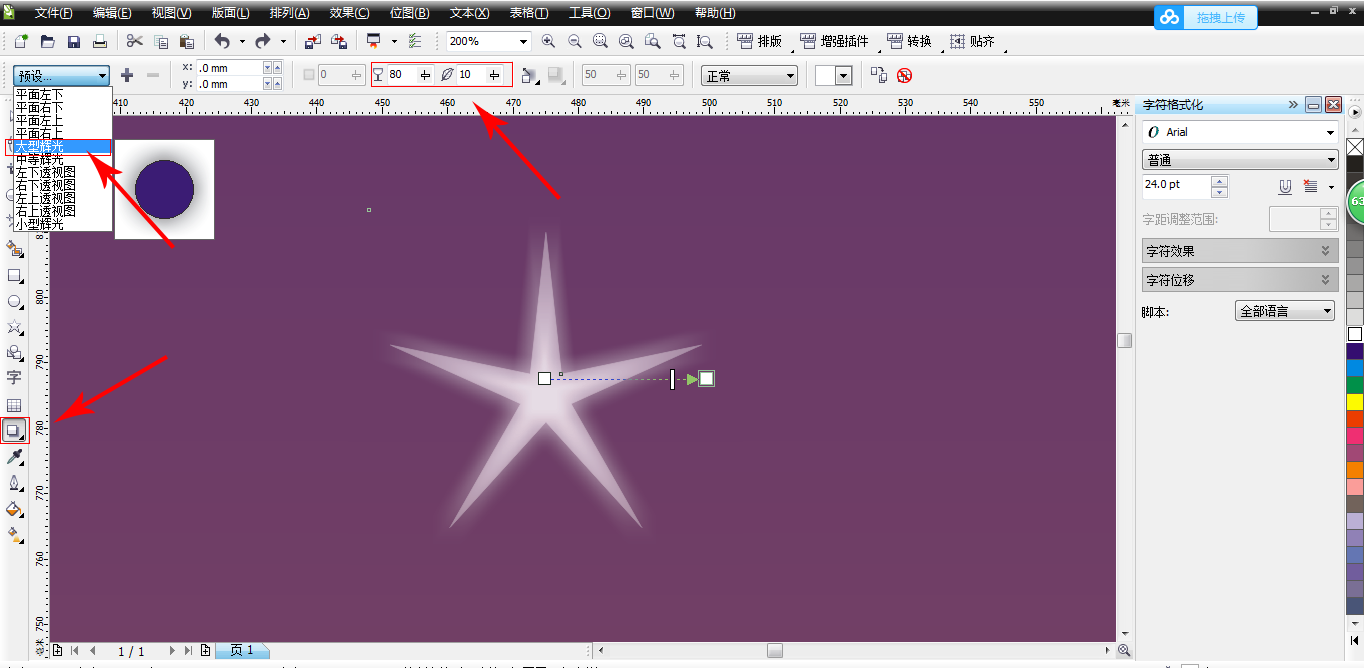
Task: Select the Rectangle tool
Action: tap(15, 275)
